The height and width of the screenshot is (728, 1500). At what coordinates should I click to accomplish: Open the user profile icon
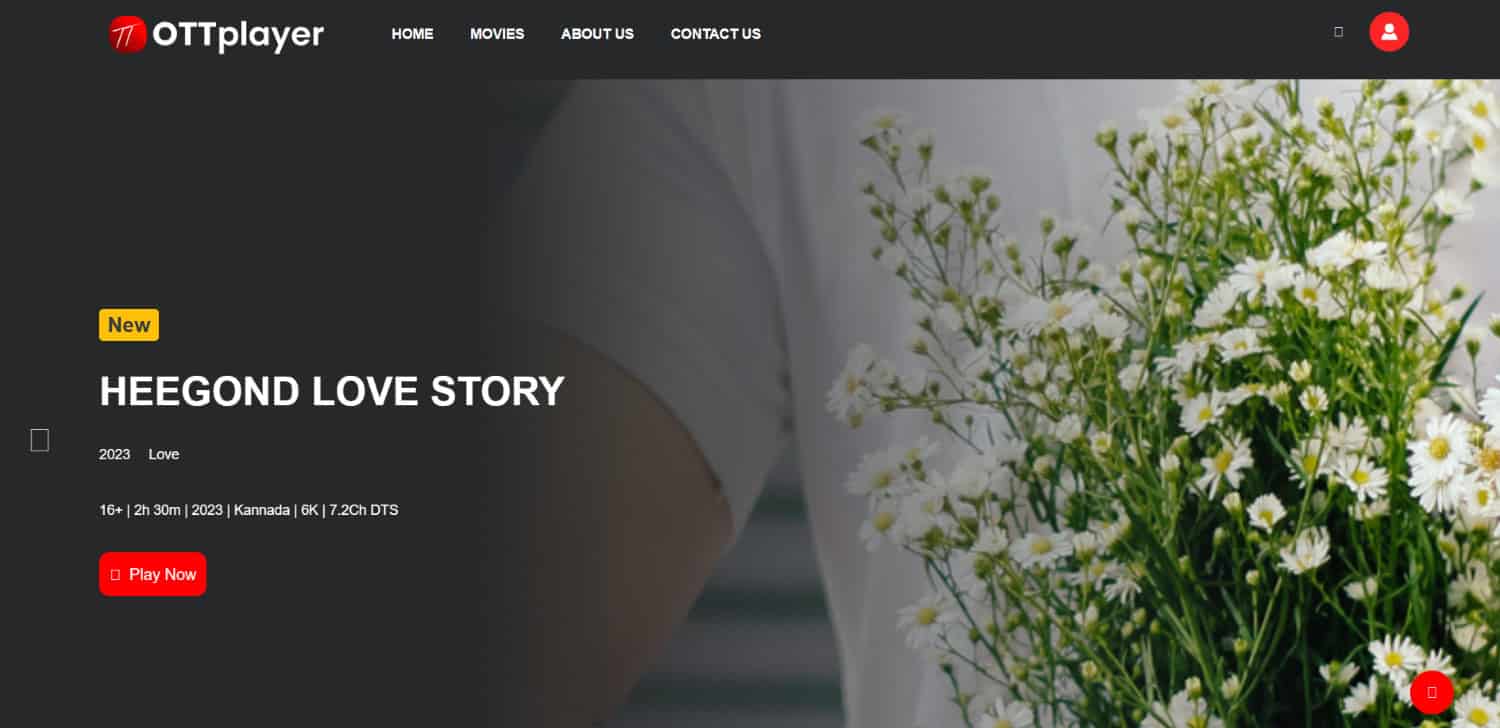[1389, 32]
